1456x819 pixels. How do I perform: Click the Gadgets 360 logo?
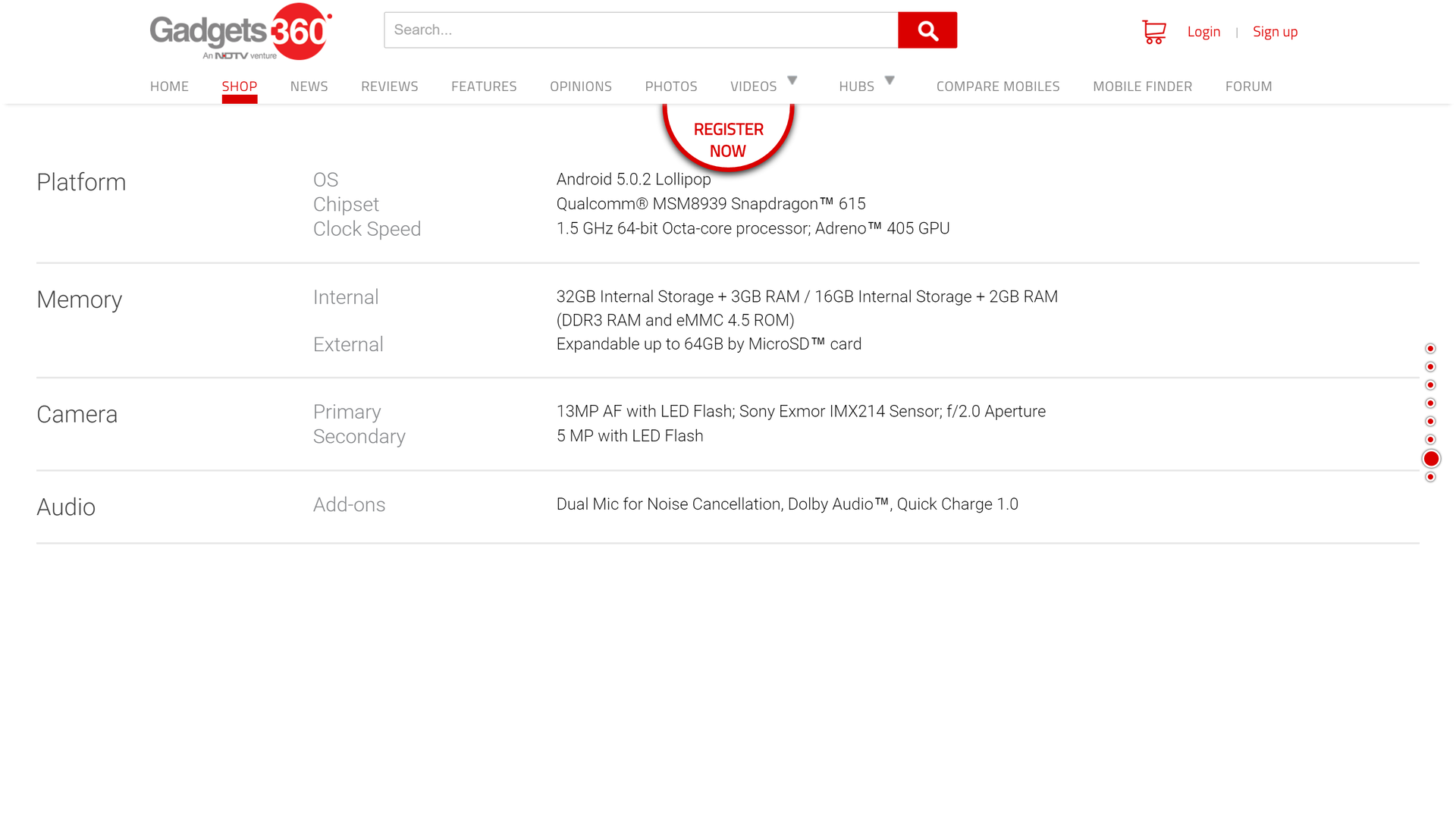(240, 32)
